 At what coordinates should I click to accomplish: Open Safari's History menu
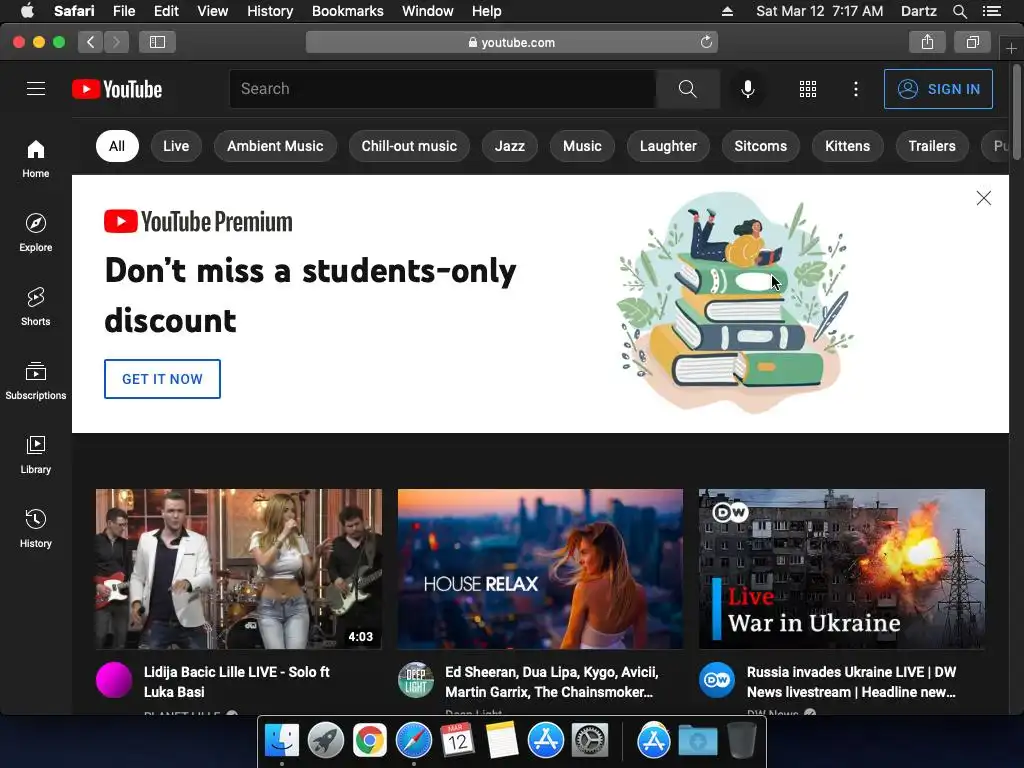tap(270, 11)
